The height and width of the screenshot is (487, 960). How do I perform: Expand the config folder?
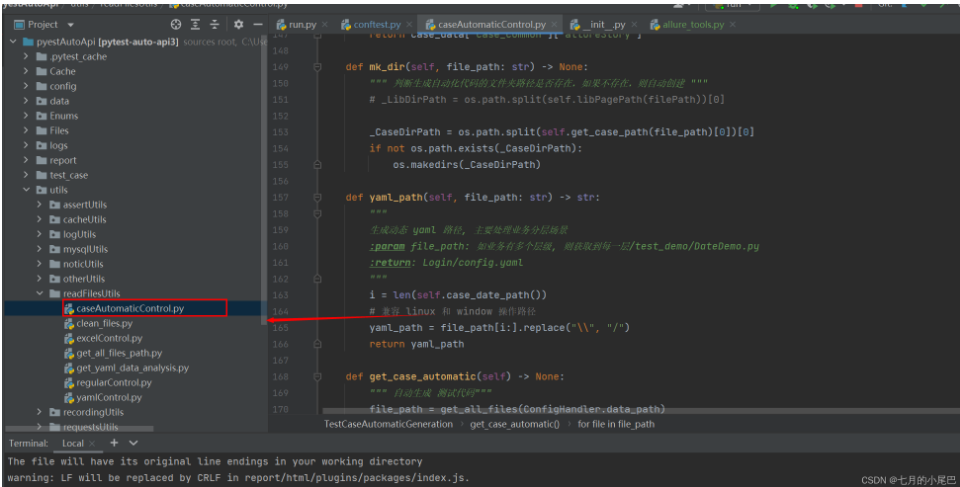click(26, 86)
